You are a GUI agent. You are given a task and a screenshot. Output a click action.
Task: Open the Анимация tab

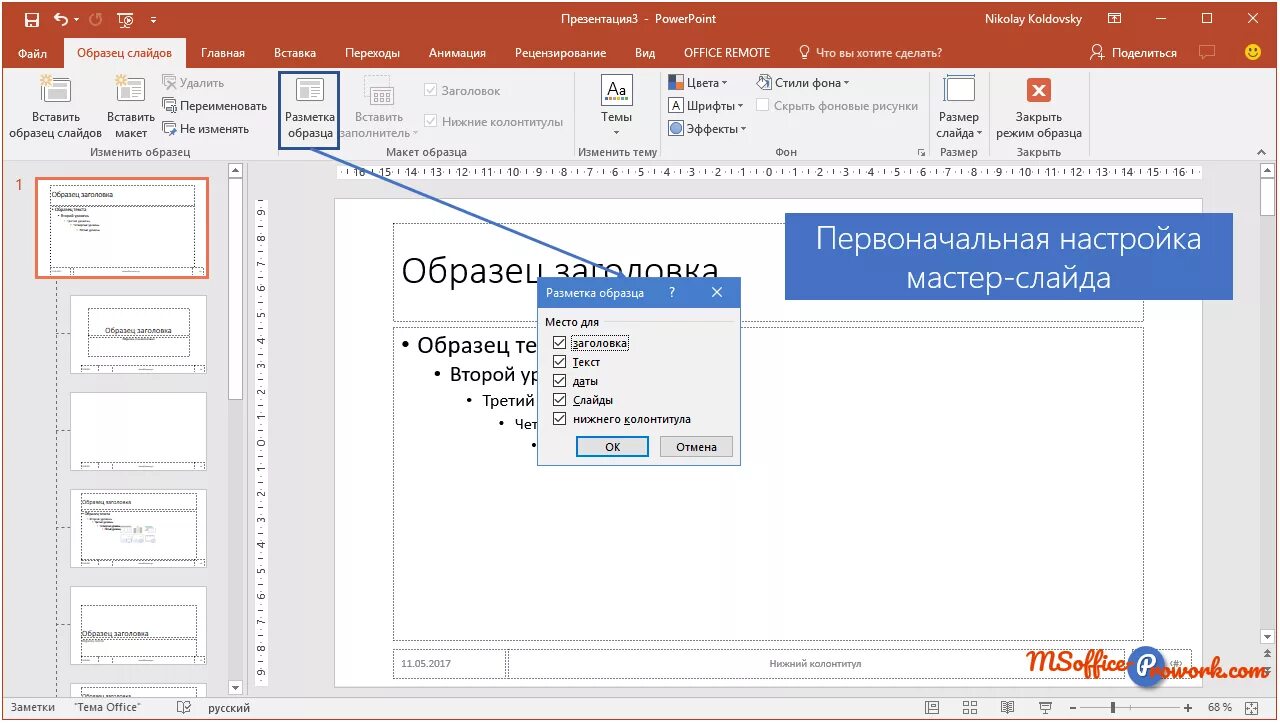(x=457, y=53)
